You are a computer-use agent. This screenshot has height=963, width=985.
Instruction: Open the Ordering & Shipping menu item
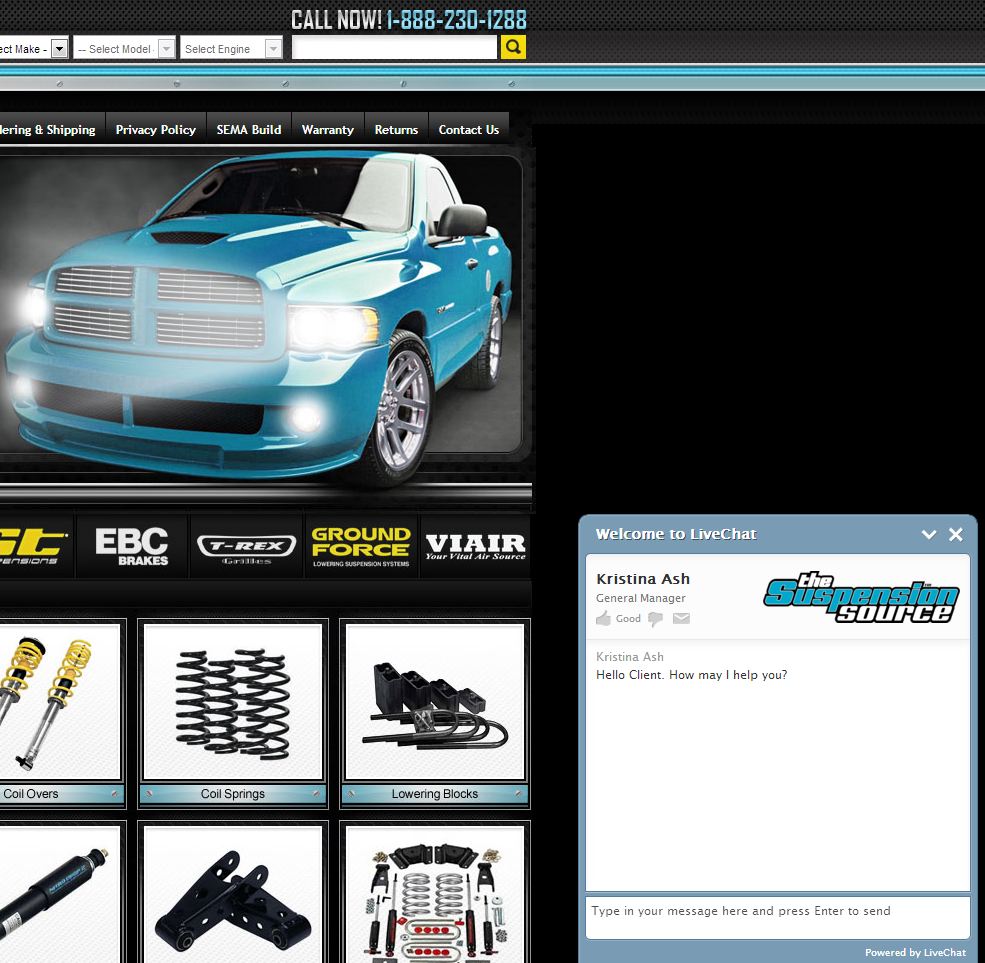pyautogui.click(x=48, y=129)
